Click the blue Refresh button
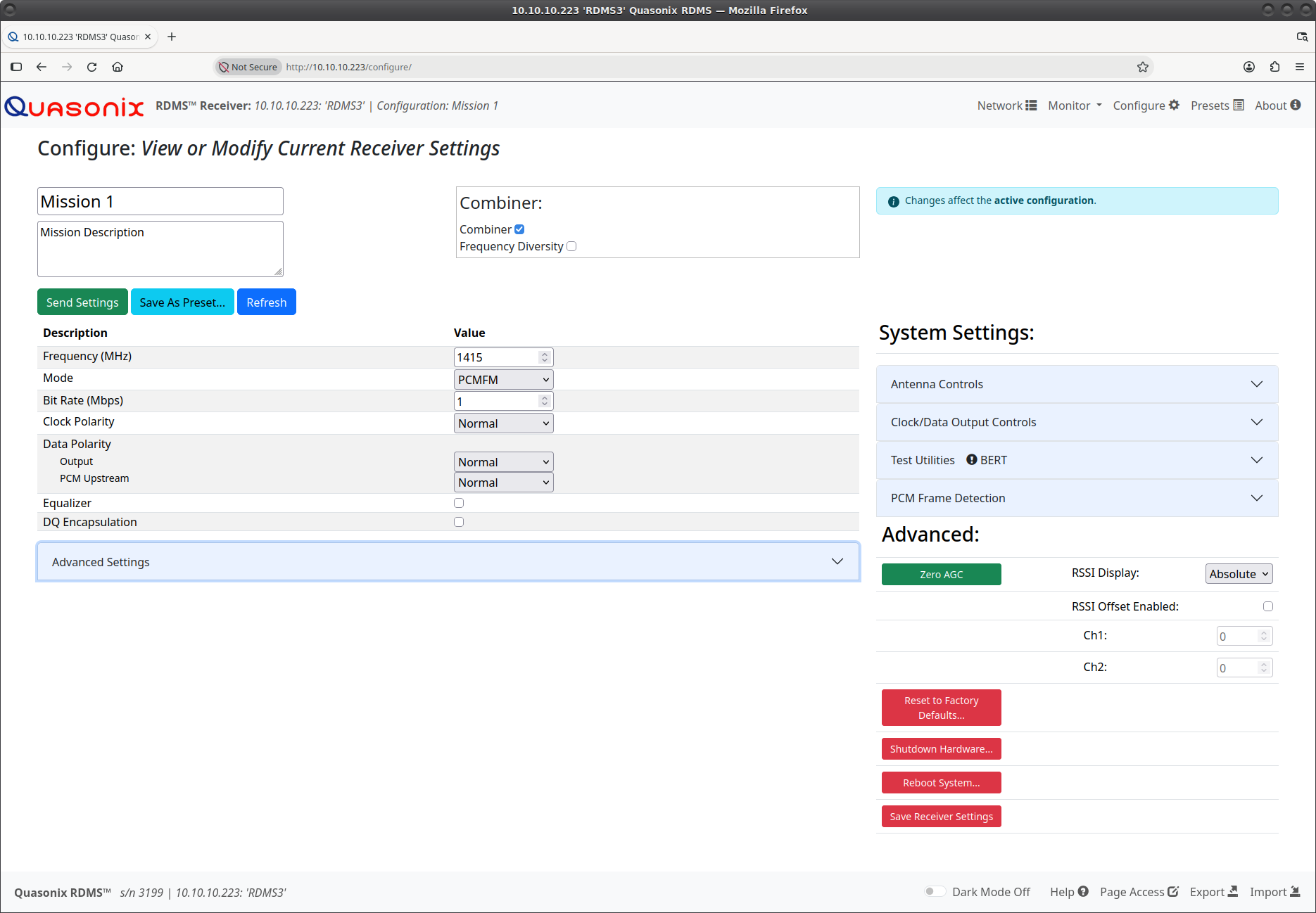This screenshot has height=913, width=1316. 267,302
